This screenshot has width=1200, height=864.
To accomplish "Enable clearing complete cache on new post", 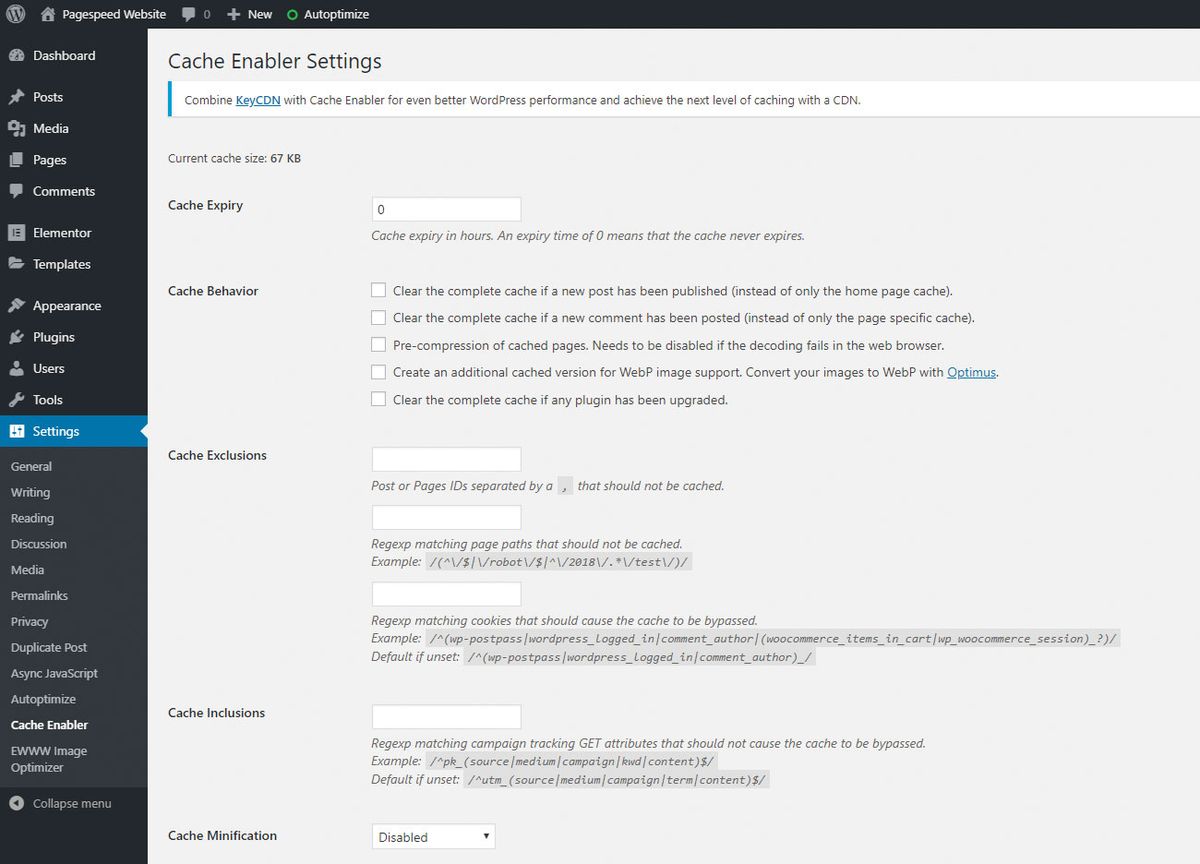I will pyautogui.click(x=379, y=290).
